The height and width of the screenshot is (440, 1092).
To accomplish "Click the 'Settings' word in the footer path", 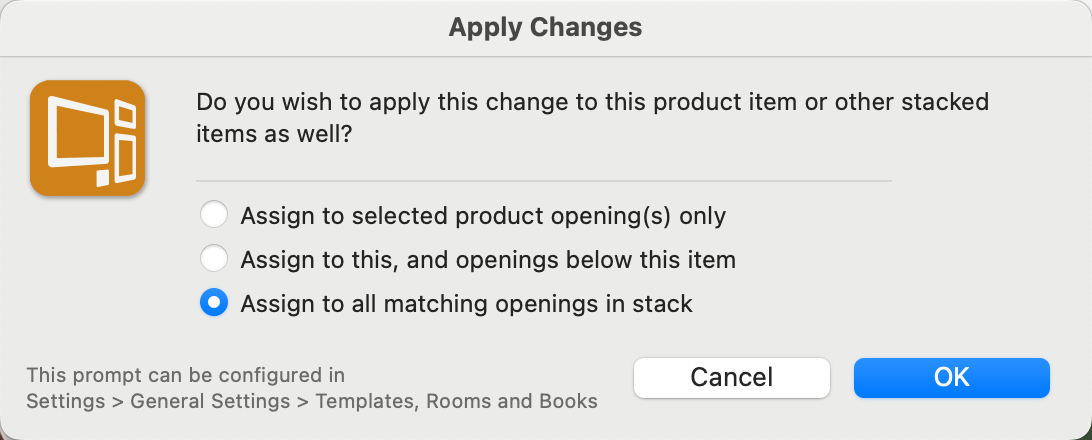I will 65,402.
